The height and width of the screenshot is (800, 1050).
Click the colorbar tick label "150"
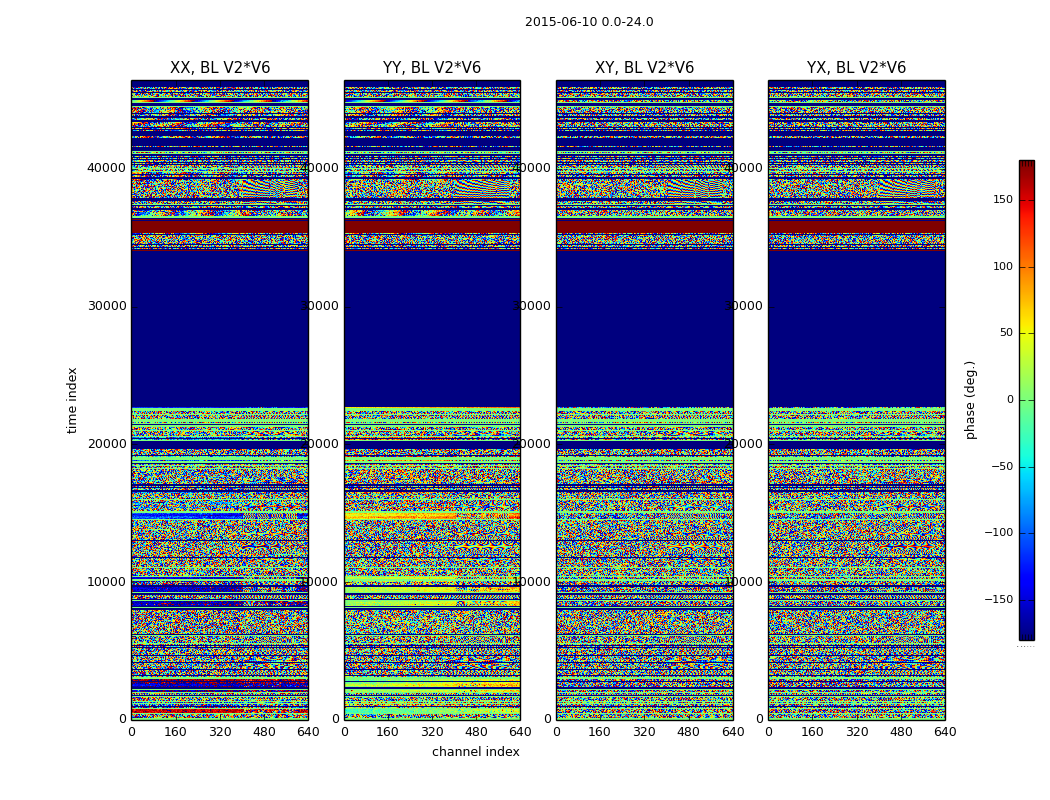click(x=1002, y=200)
